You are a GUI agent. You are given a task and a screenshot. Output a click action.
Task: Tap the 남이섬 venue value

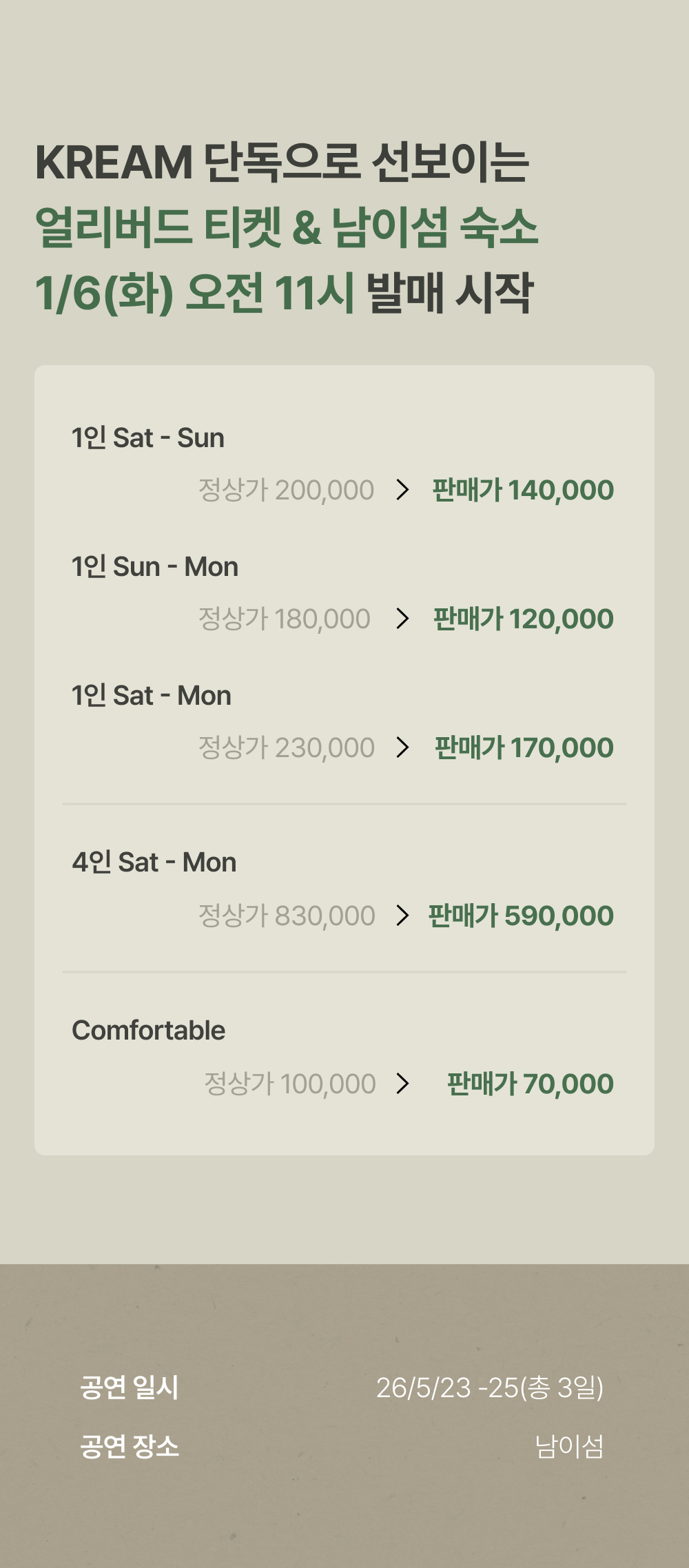tap(570, 1446)
